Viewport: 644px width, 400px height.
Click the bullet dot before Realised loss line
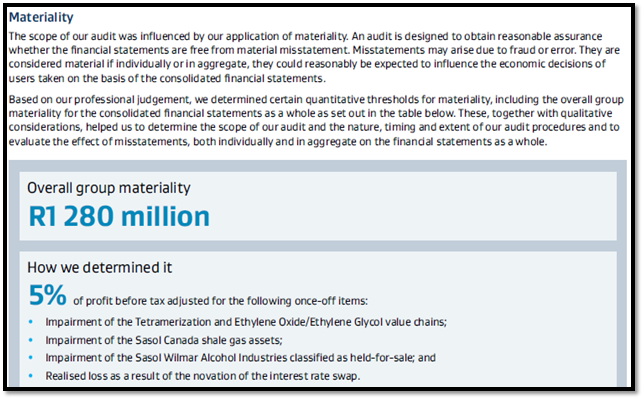tap(31, 376)
